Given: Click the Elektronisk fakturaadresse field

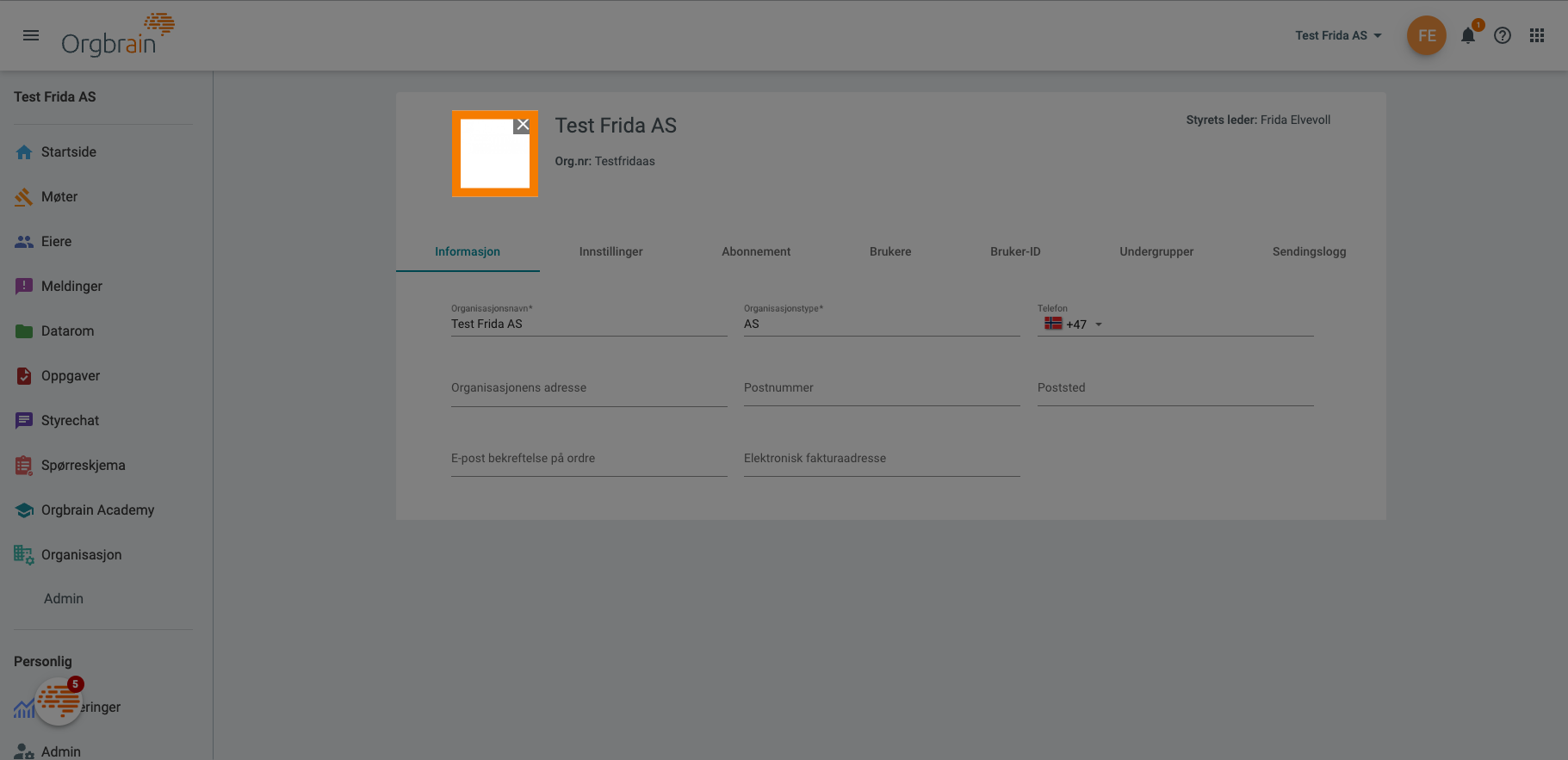Looking at the screenshot, I should [882, 459].
